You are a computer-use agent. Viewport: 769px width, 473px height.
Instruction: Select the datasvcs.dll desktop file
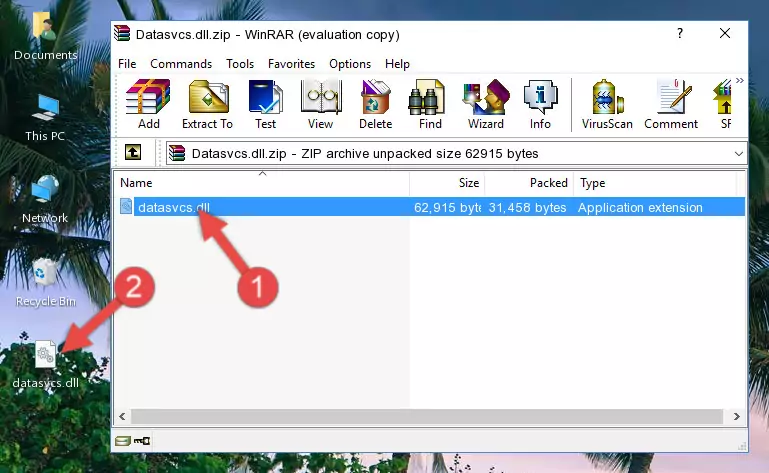(x=45, y=365)
